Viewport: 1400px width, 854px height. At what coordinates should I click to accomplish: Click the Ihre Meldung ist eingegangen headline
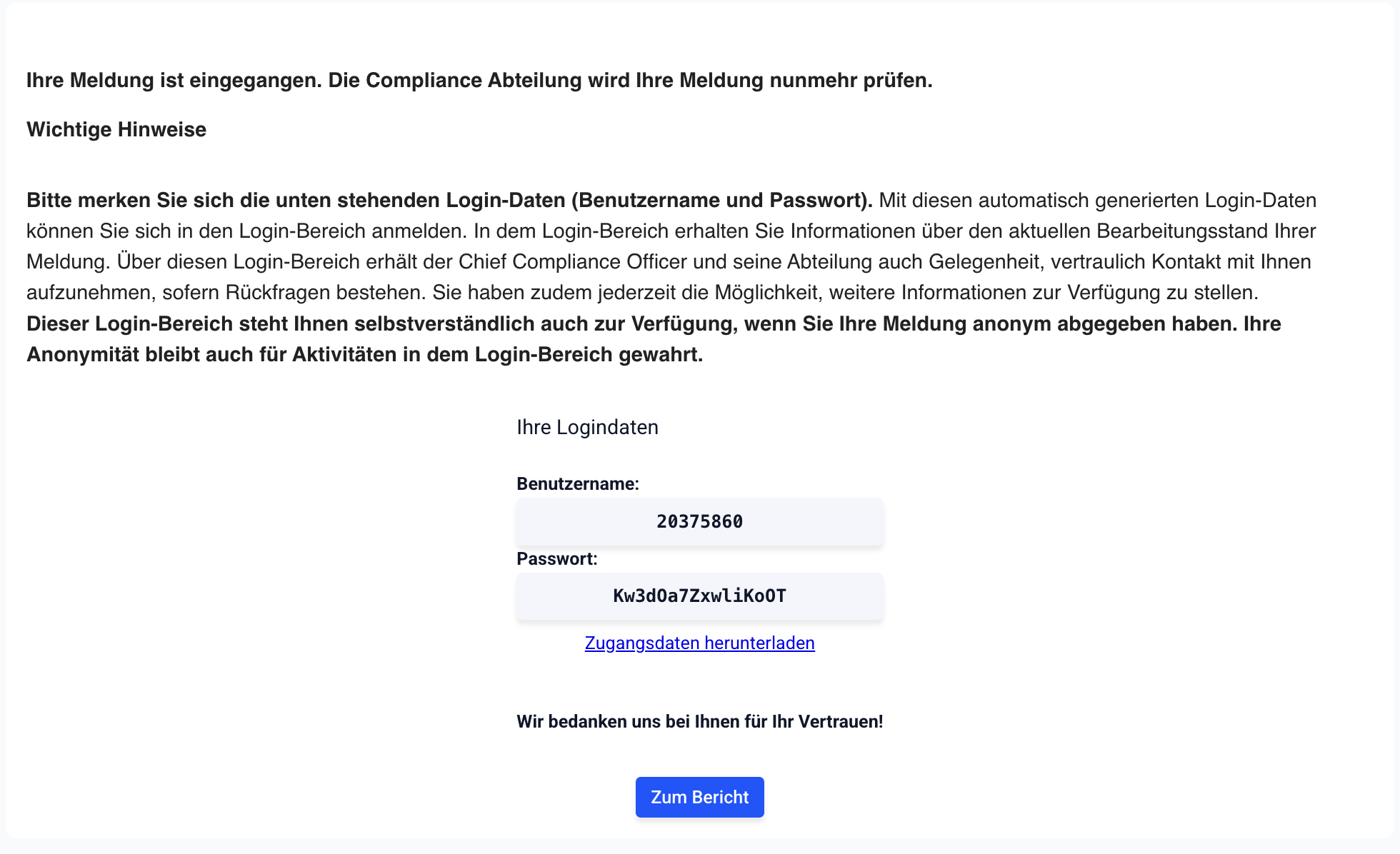[x=479, y=81]
